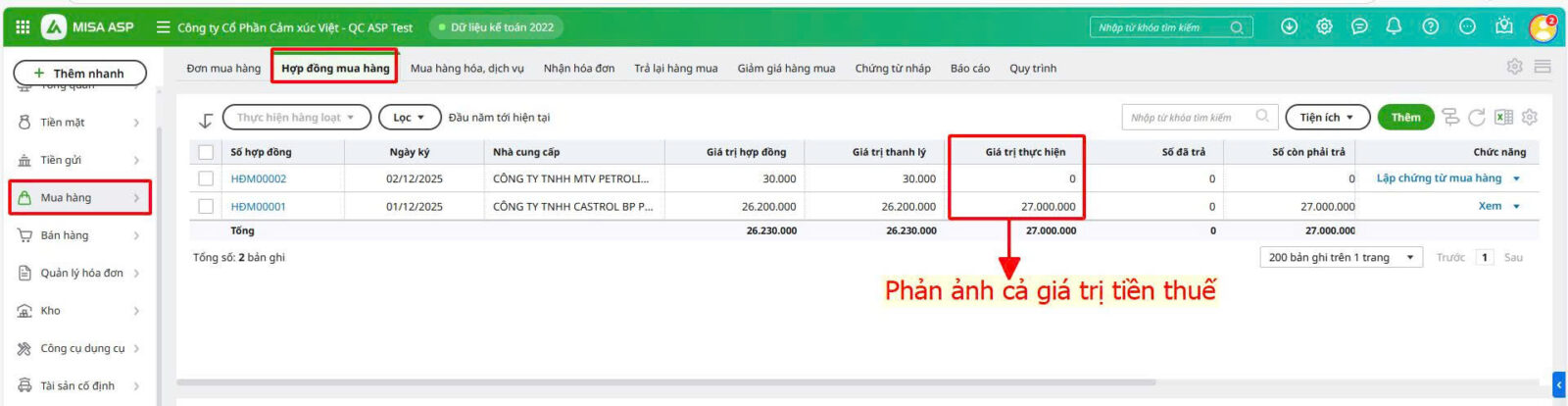Open contract link HĐM00001

(x=258, y=207)
